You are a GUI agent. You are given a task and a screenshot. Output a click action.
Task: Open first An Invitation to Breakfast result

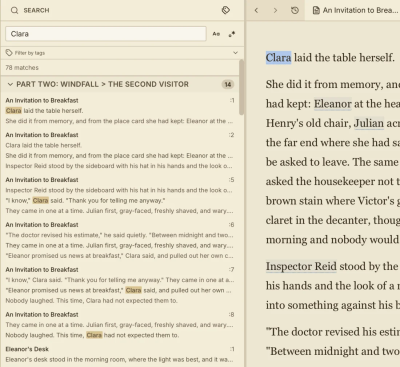[120, 111]
